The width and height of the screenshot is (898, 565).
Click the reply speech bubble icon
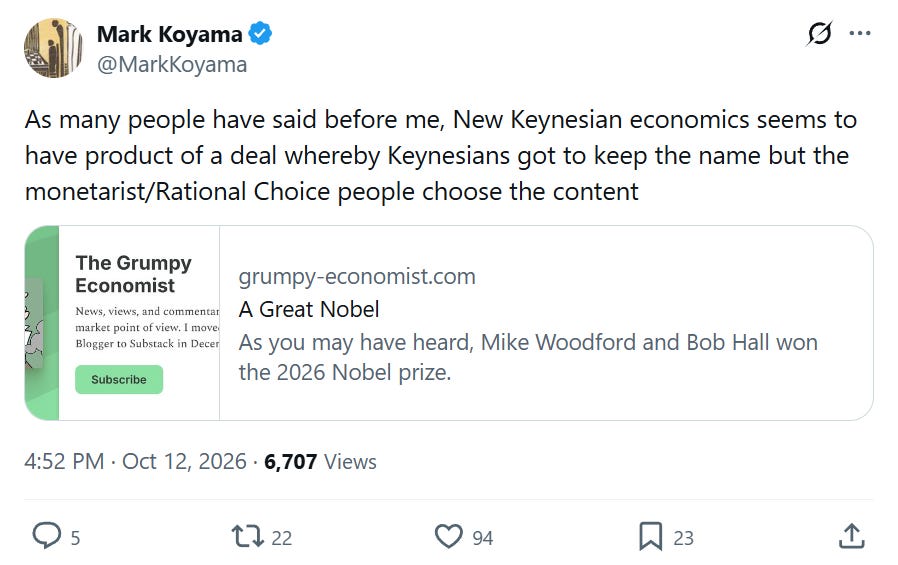(x=46, y=536)
